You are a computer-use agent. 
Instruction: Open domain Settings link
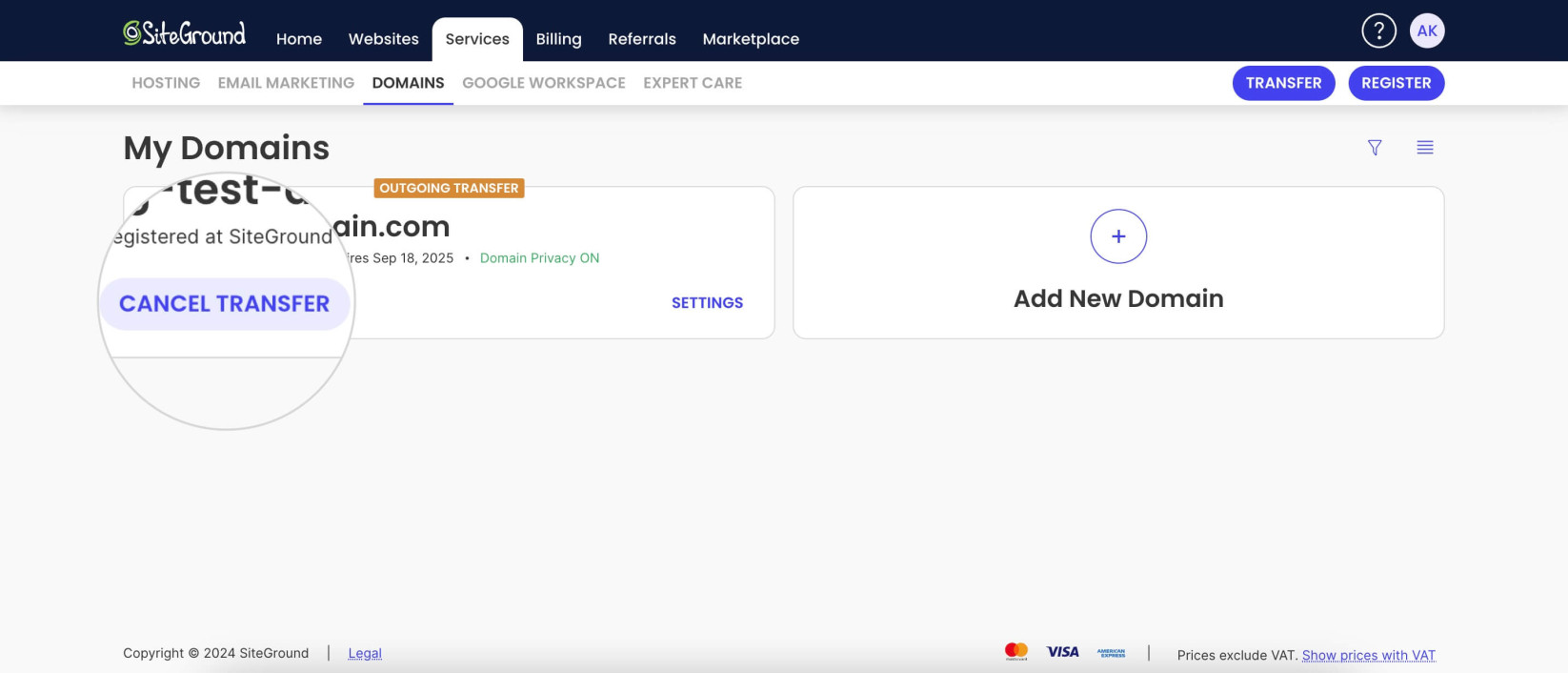pyautogui.click(x=707, y=303)
